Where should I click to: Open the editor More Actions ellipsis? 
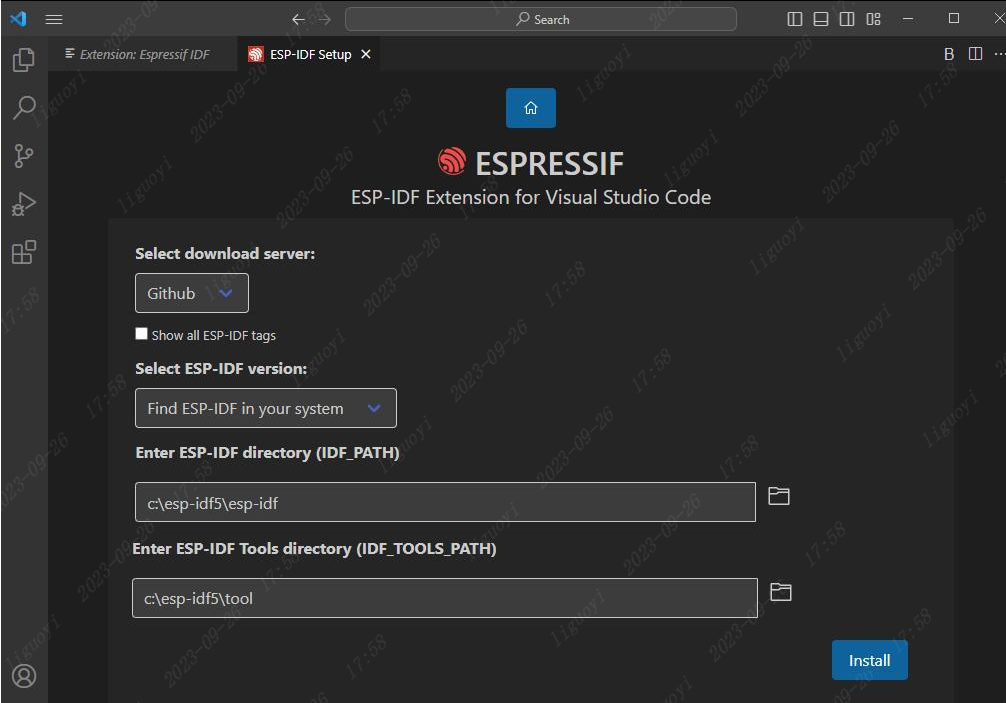999,54
